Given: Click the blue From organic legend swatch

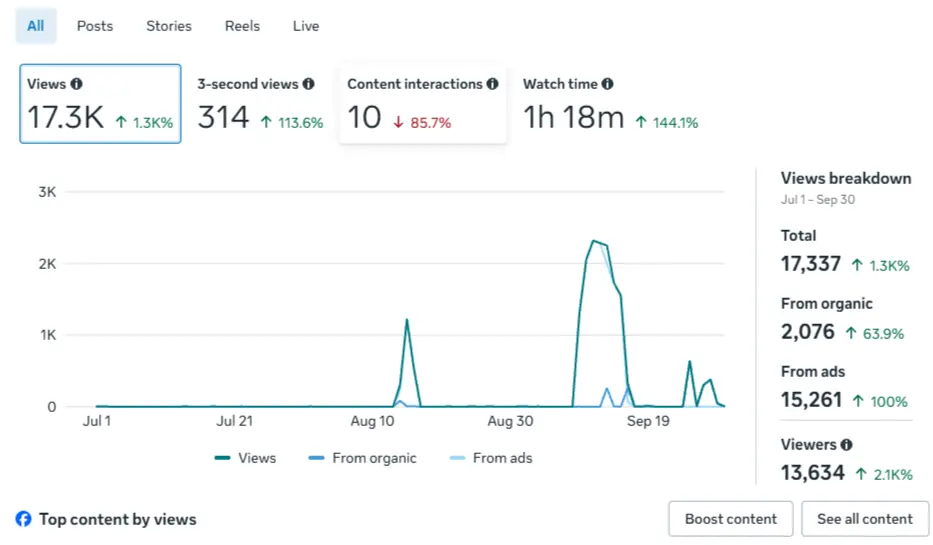Looking at the screenshot, I should pyautogui.click(x=317, y=458).
